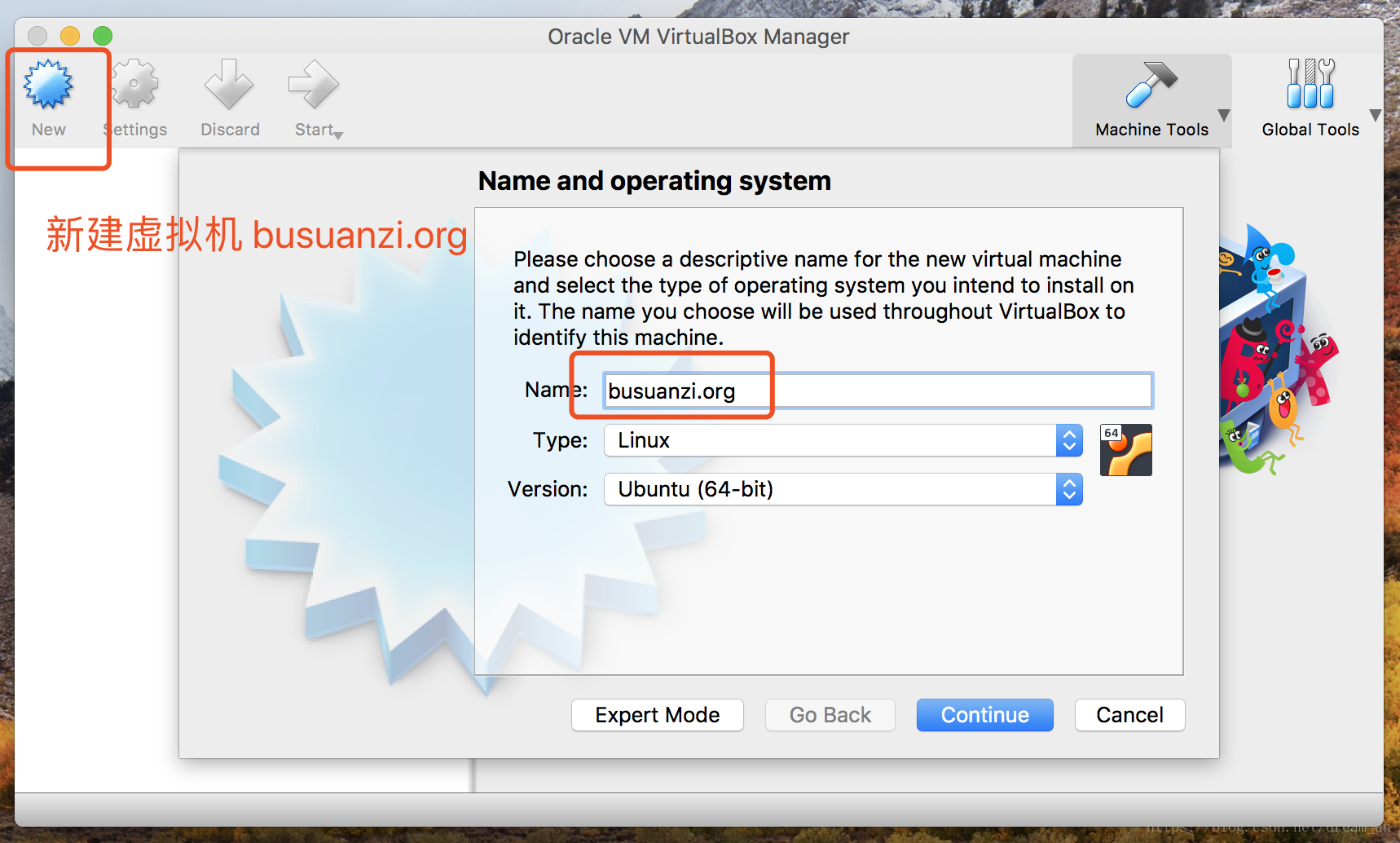
Task: Click the 64-bit Ubuntu OS type icon
Action: click(x=1125, y=450)
